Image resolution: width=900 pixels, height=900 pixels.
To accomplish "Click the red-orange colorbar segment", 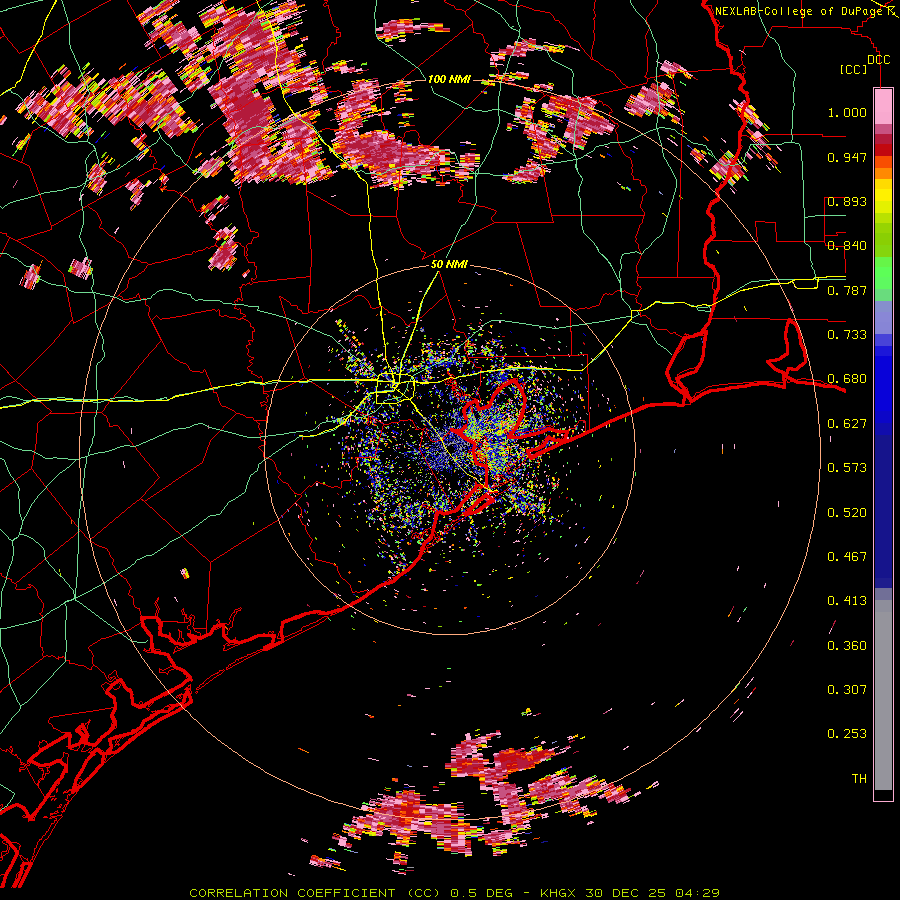I will [883, 161].
